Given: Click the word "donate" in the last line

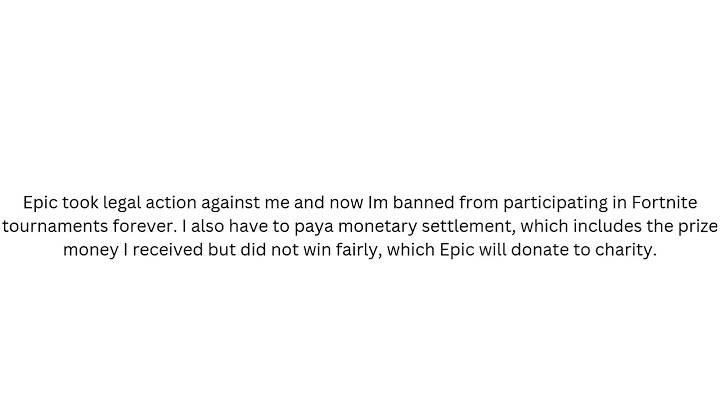Looking at the screenshot, I should tap(540, 250).
